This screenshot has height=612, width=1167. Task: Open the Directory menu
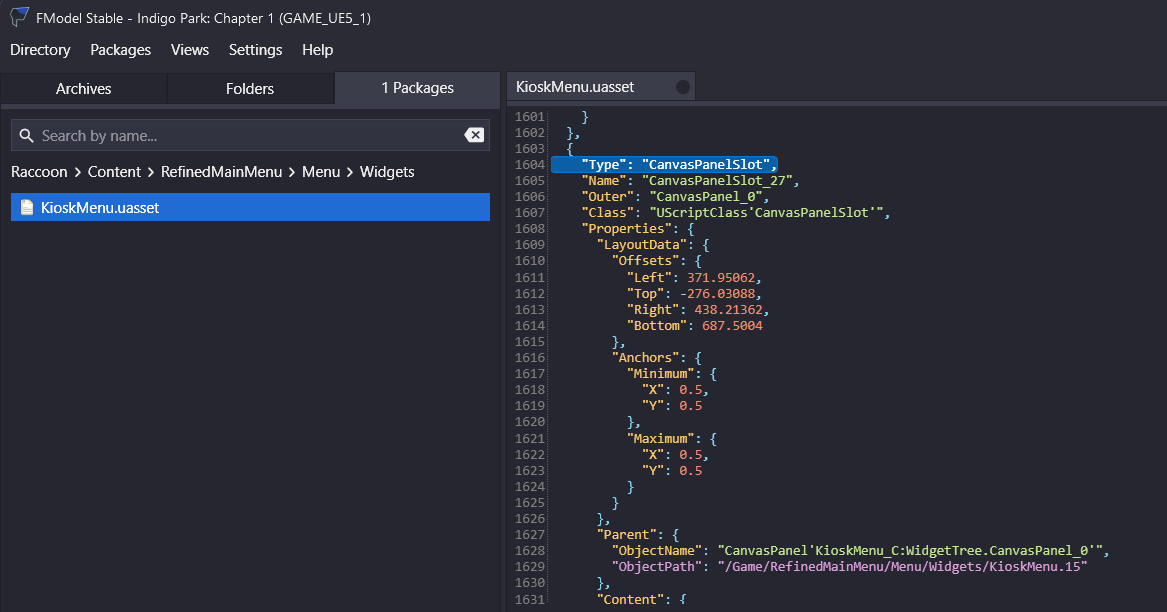coord(40,50)
